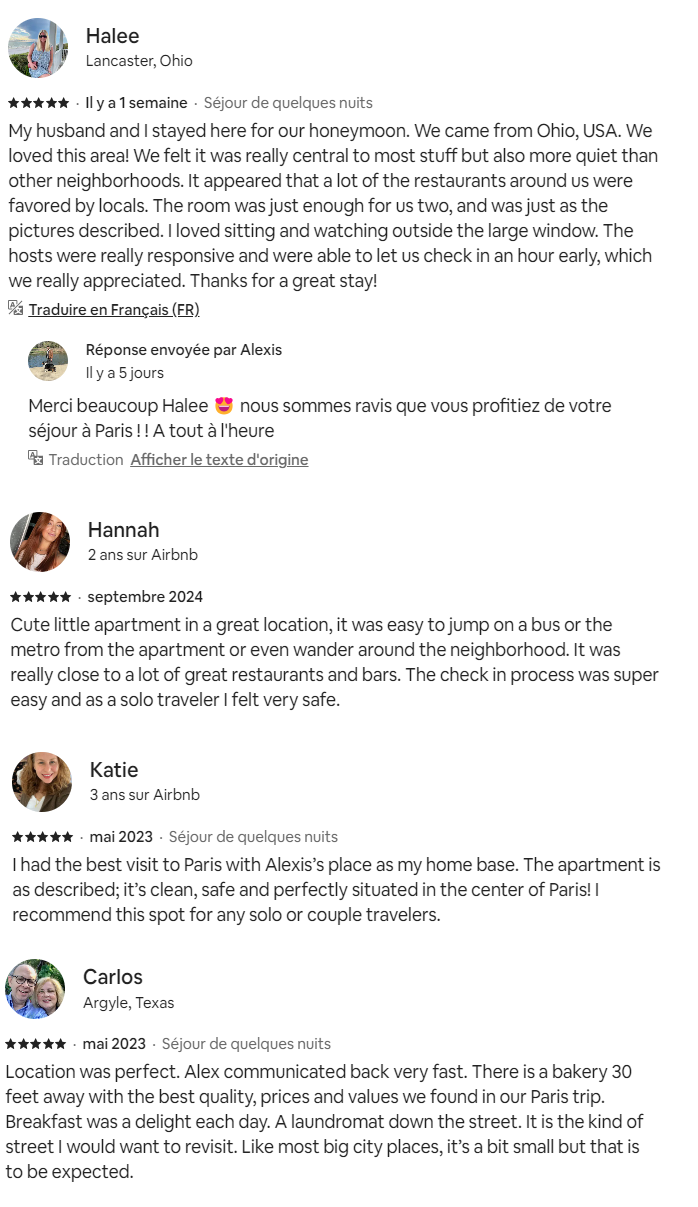Open Carlos's profile photo
This screenshot has height=1207, width=698.
tap(35, 989)
